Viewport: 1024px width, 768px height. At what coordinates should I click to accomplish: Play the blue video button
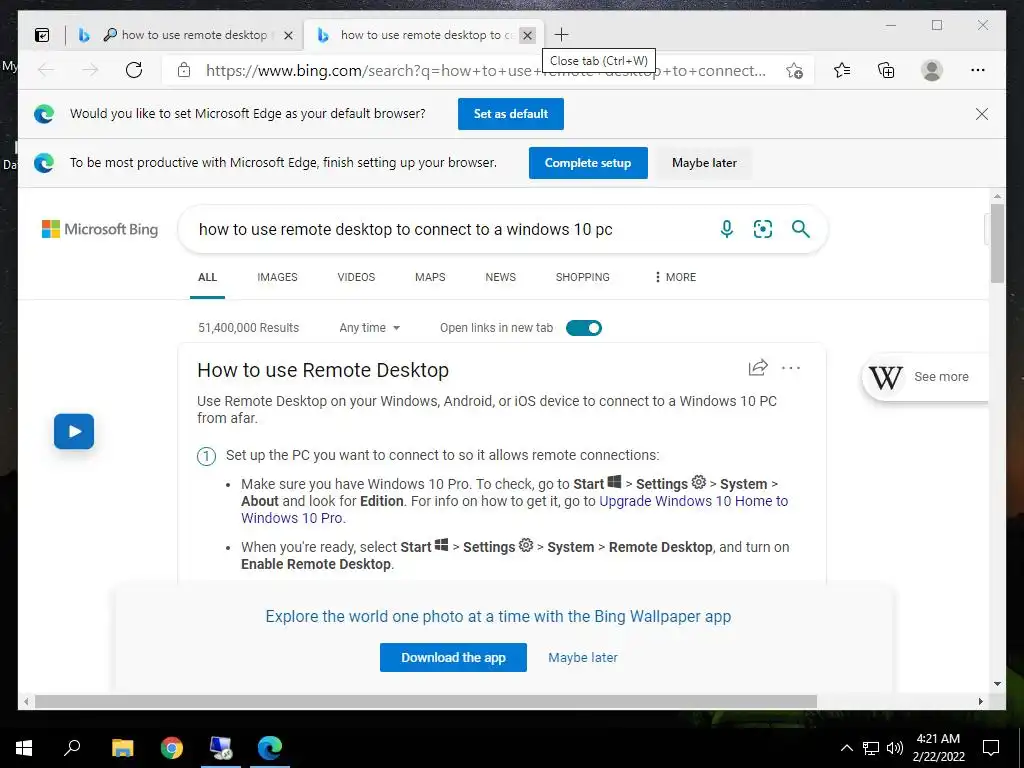(74, 431)
